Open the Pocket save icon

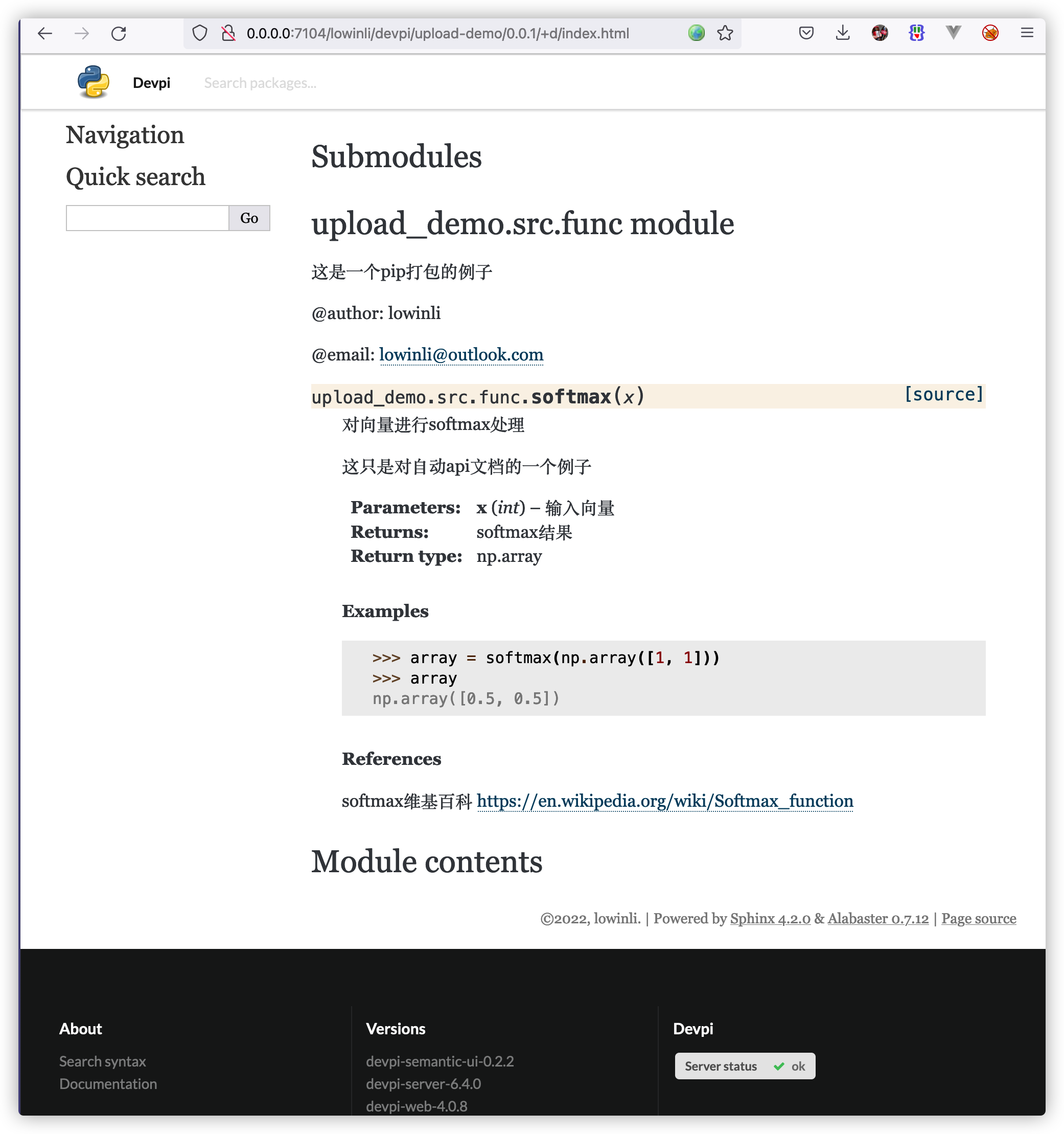[806, 34]
